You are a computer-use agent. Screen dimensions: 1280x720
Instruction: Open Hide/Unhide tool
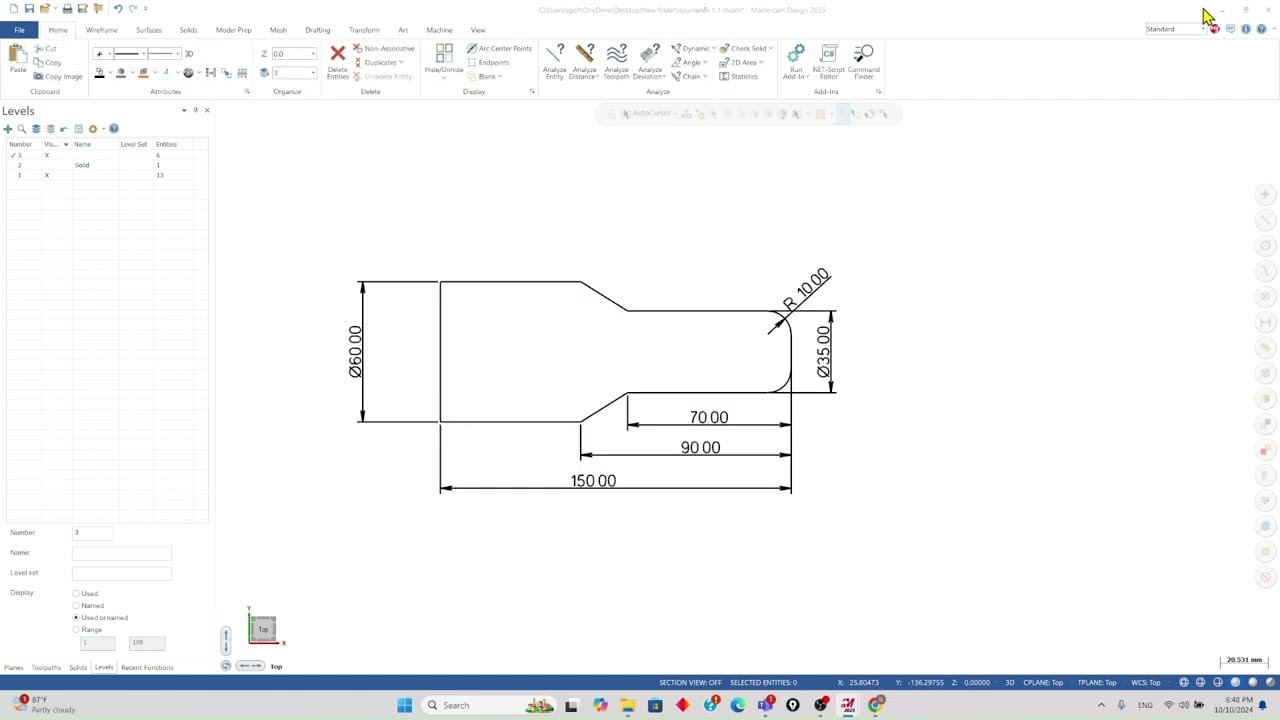(x=444, y=61)
